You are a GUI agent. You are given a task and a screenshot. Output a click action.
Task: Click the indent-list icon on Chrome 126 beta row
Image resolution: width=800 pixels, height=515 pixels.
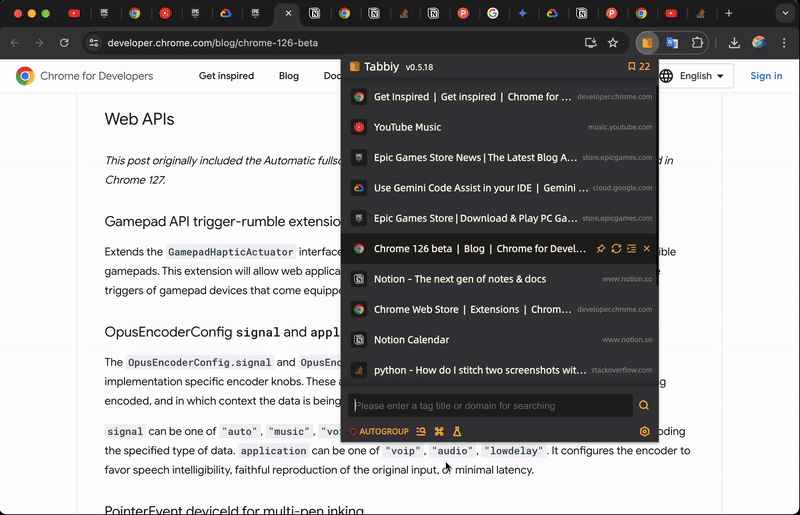coord(632,249)
